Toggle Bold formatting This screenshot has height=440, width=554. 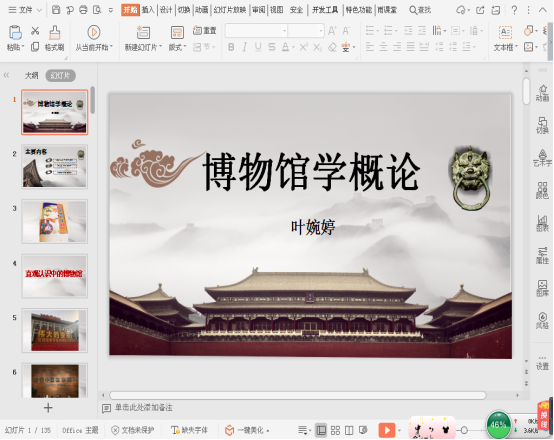click(231, 47)
